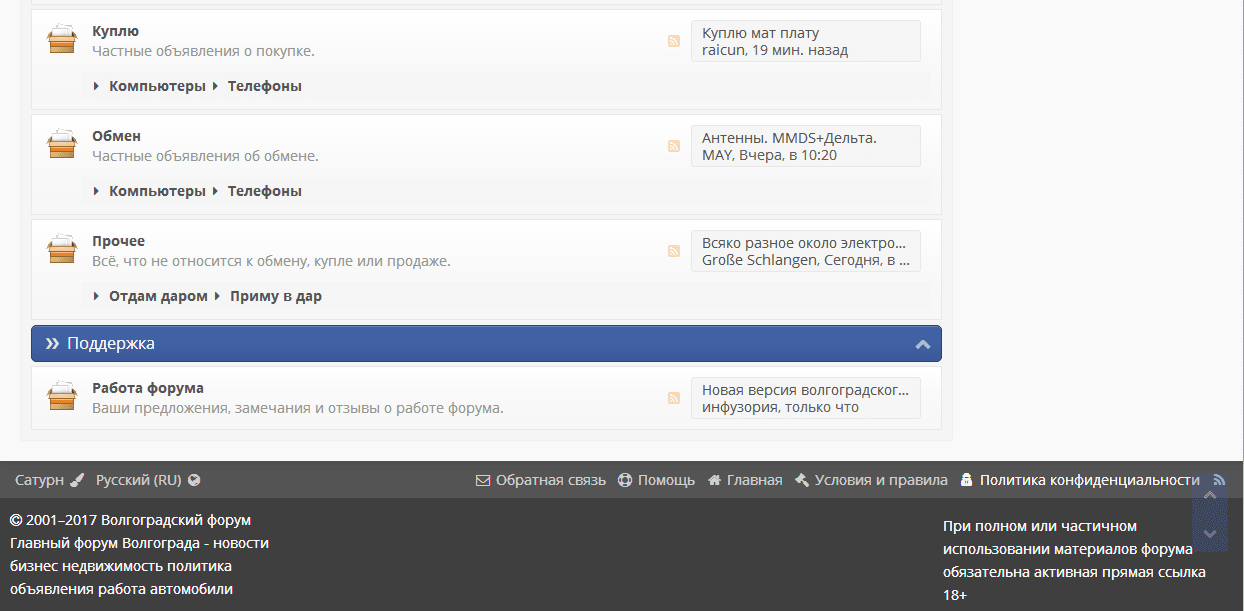Viewport: 1244px width, 611px height.
Task: Open Телефоны subforum under Куплю
Action: pos(265,86)
